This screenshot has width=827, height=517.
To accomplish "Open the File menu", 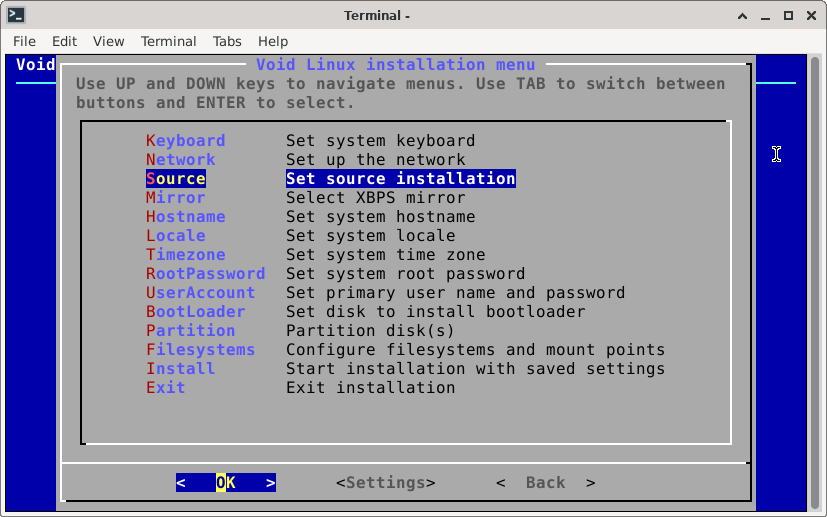I will 24,41.
